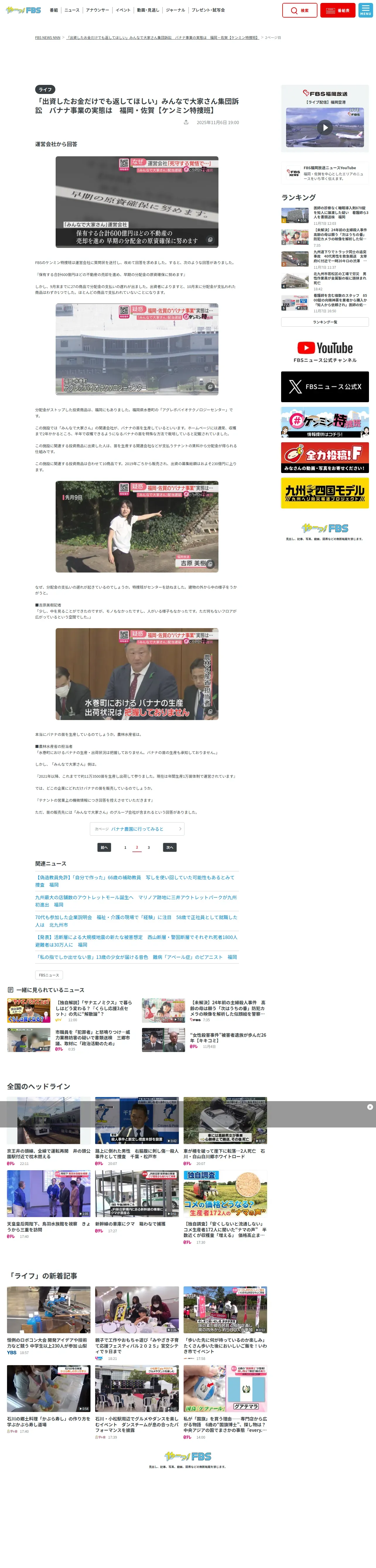Click the ライフ category tag
Screen dimensions: 376x1568
(45, 90)
